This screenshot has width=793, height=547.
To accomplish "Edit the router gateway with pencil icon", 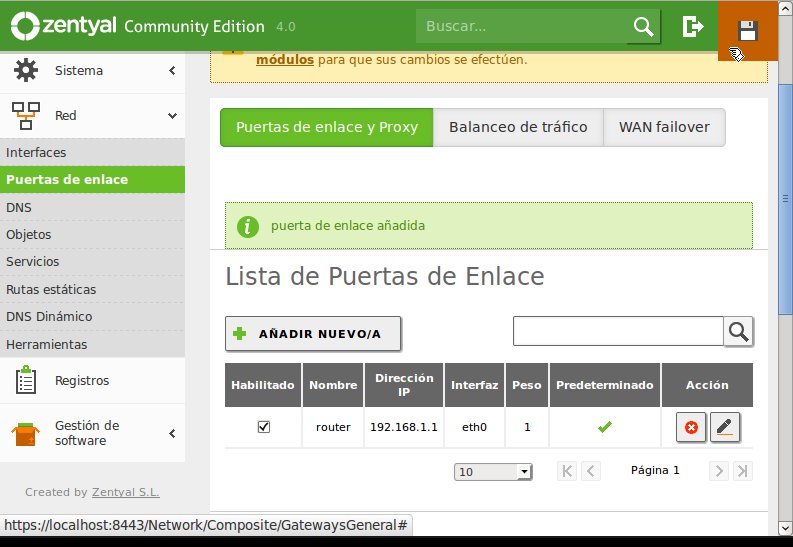I will click(725, 427).
